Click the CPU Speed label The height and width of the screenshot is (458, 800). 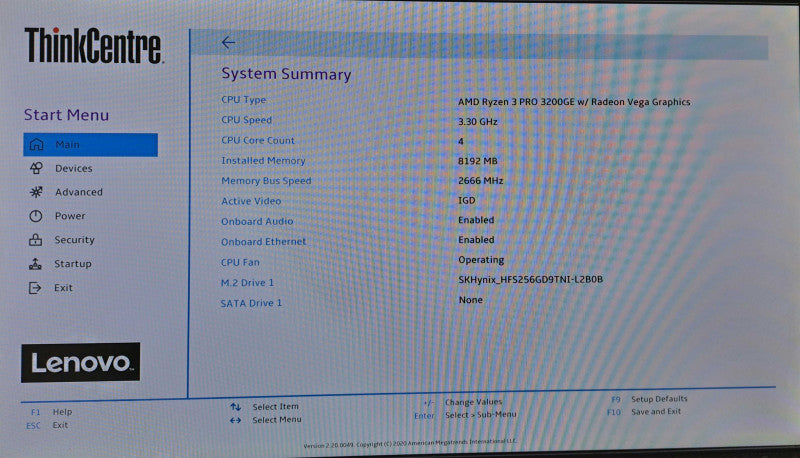point(246,120)
